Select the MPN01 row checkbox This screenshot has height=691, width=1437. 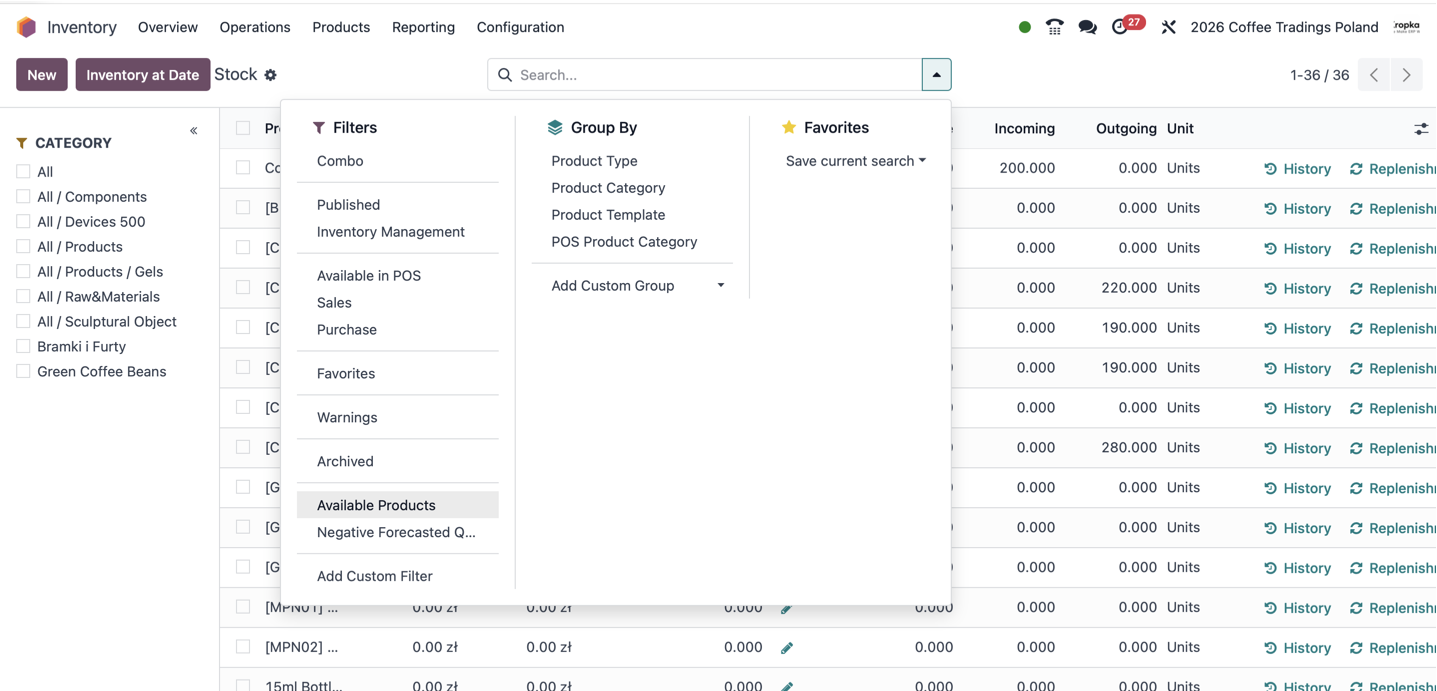tap(243, 607)
